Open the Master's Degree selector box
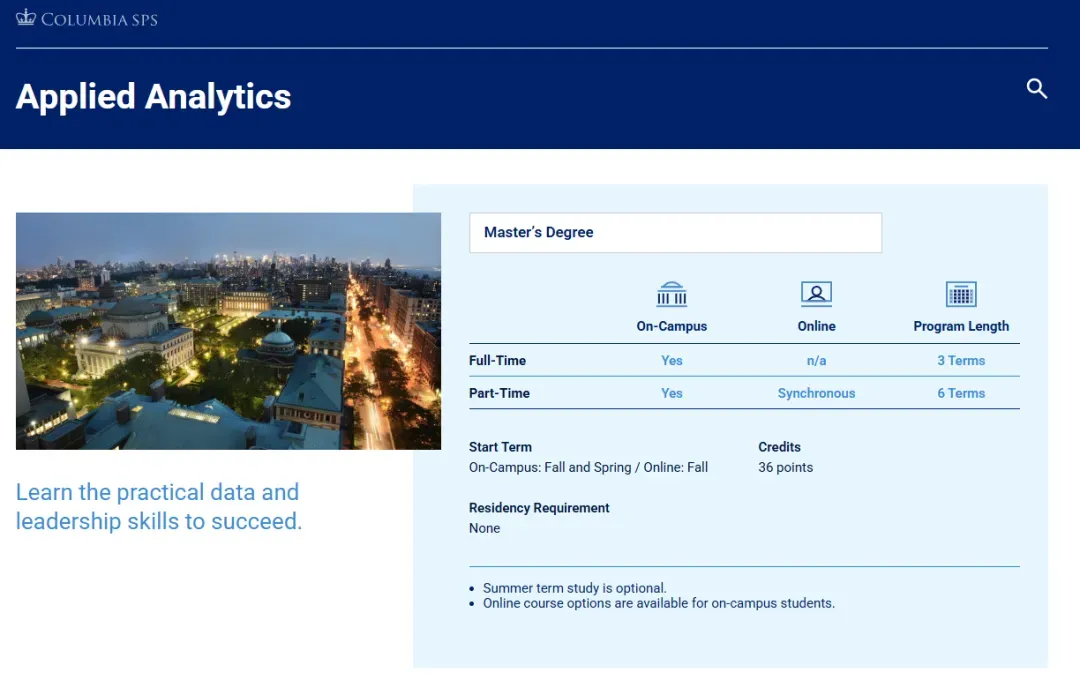This screenshot has height=680, width=1080. (675, 232)
